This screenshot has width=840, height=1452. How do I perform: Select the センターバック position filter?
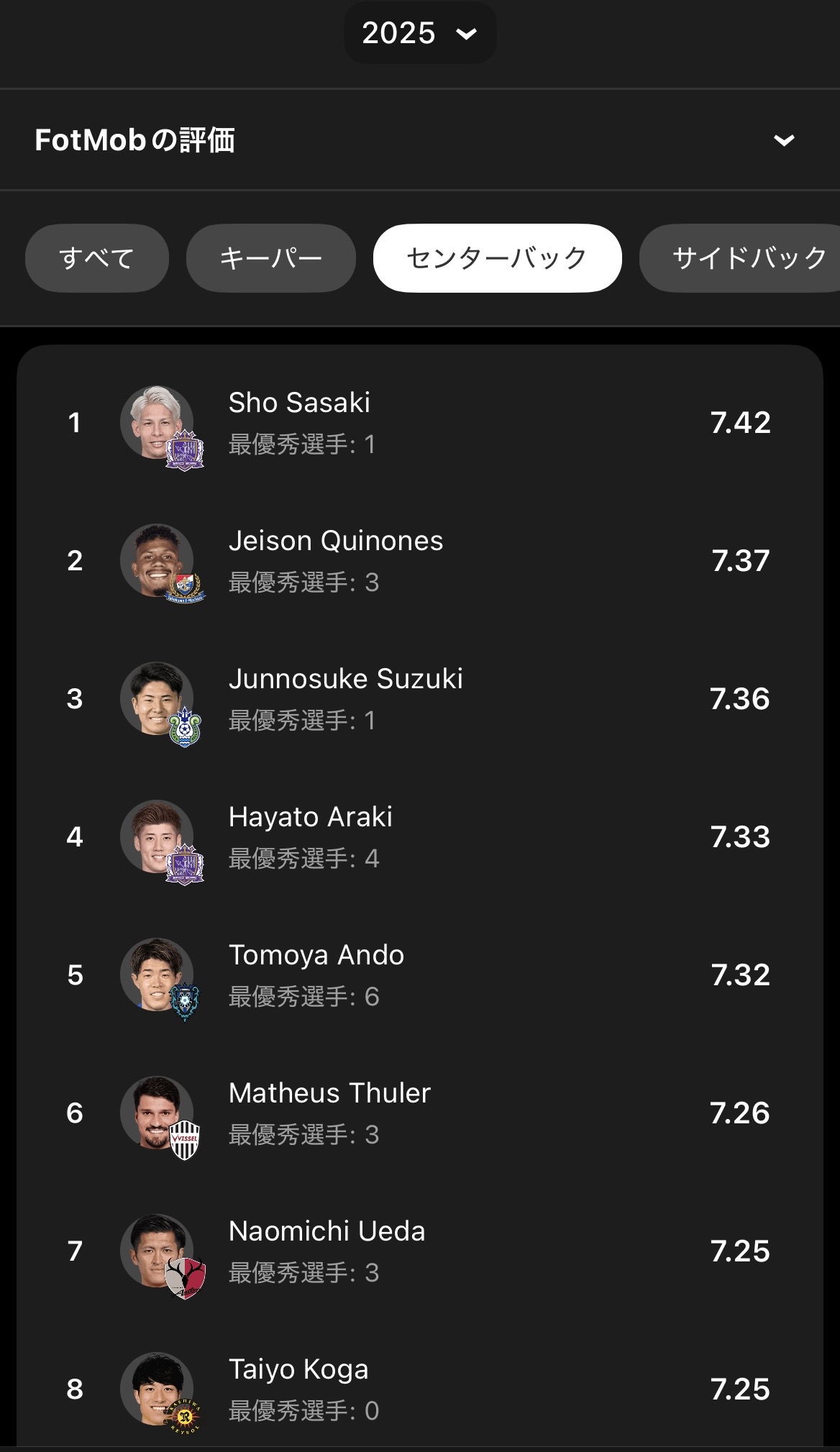tap(497, 258)
